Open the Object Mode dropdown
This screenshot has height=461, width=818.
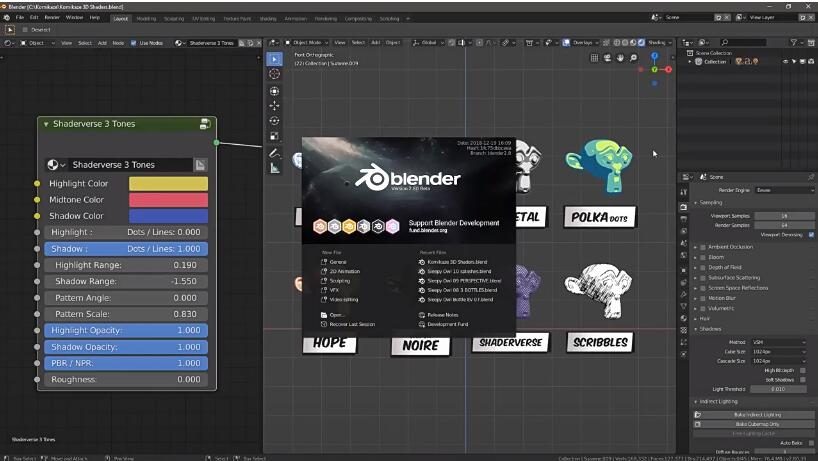[307, 43]
